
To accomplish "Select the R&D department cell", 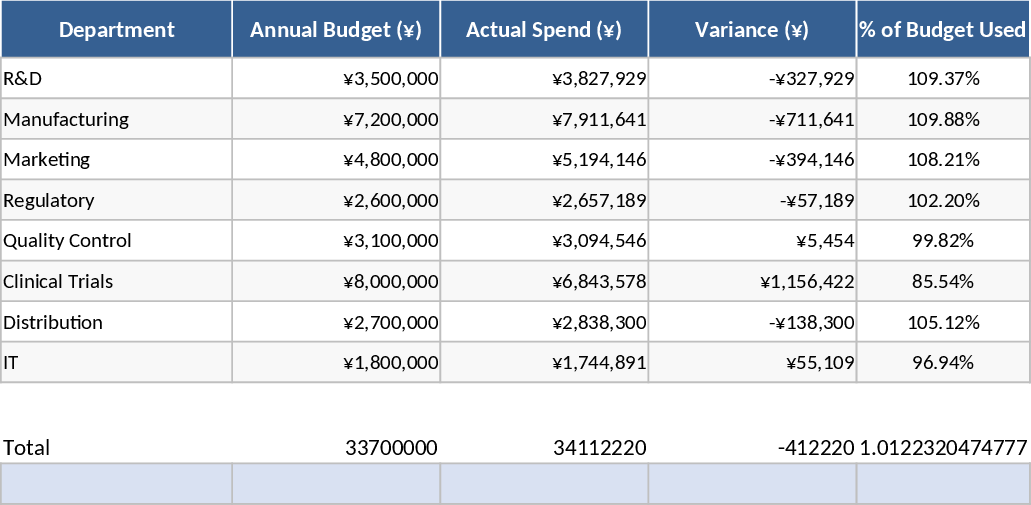I will tap(116, 78).
